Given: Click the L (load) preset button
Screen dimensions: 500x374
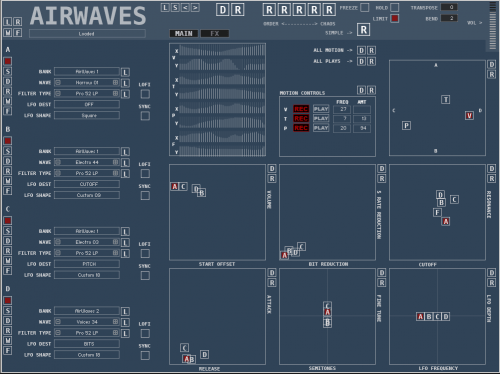Looking at the screenshot, I should pos(165,8).
